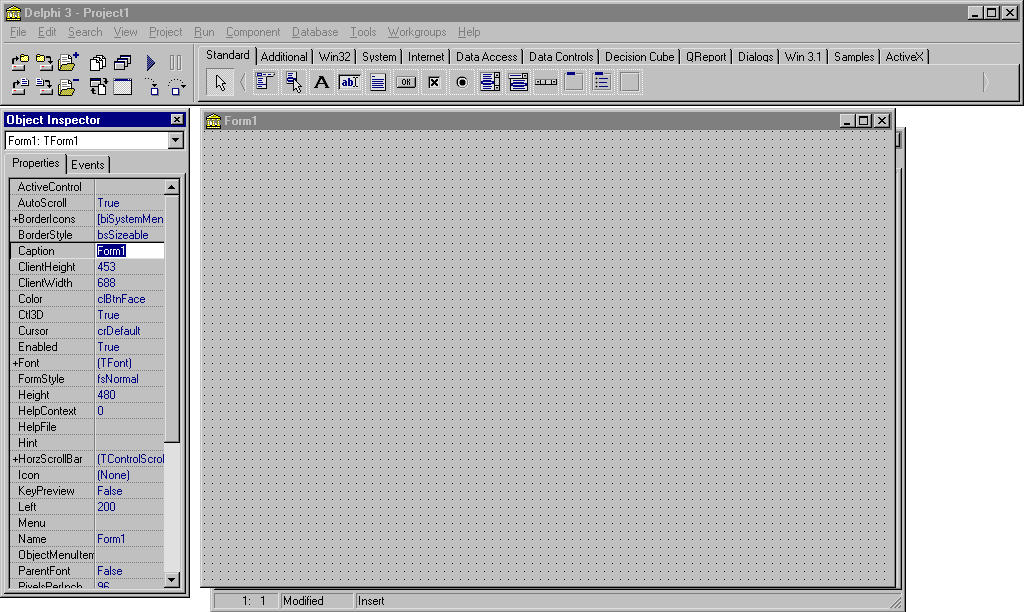Select the pointer tool in component palette

220,82
